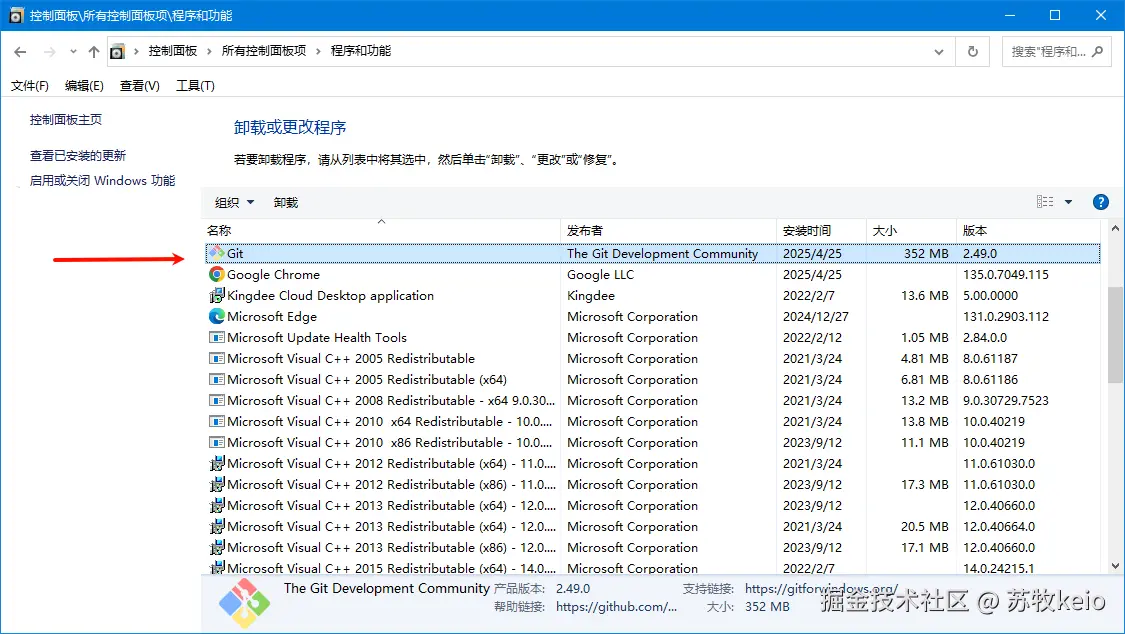
Task: Expand chevron after 控制面板 breadcrumb
Action: pyautogui.click(x=209, y=51)
